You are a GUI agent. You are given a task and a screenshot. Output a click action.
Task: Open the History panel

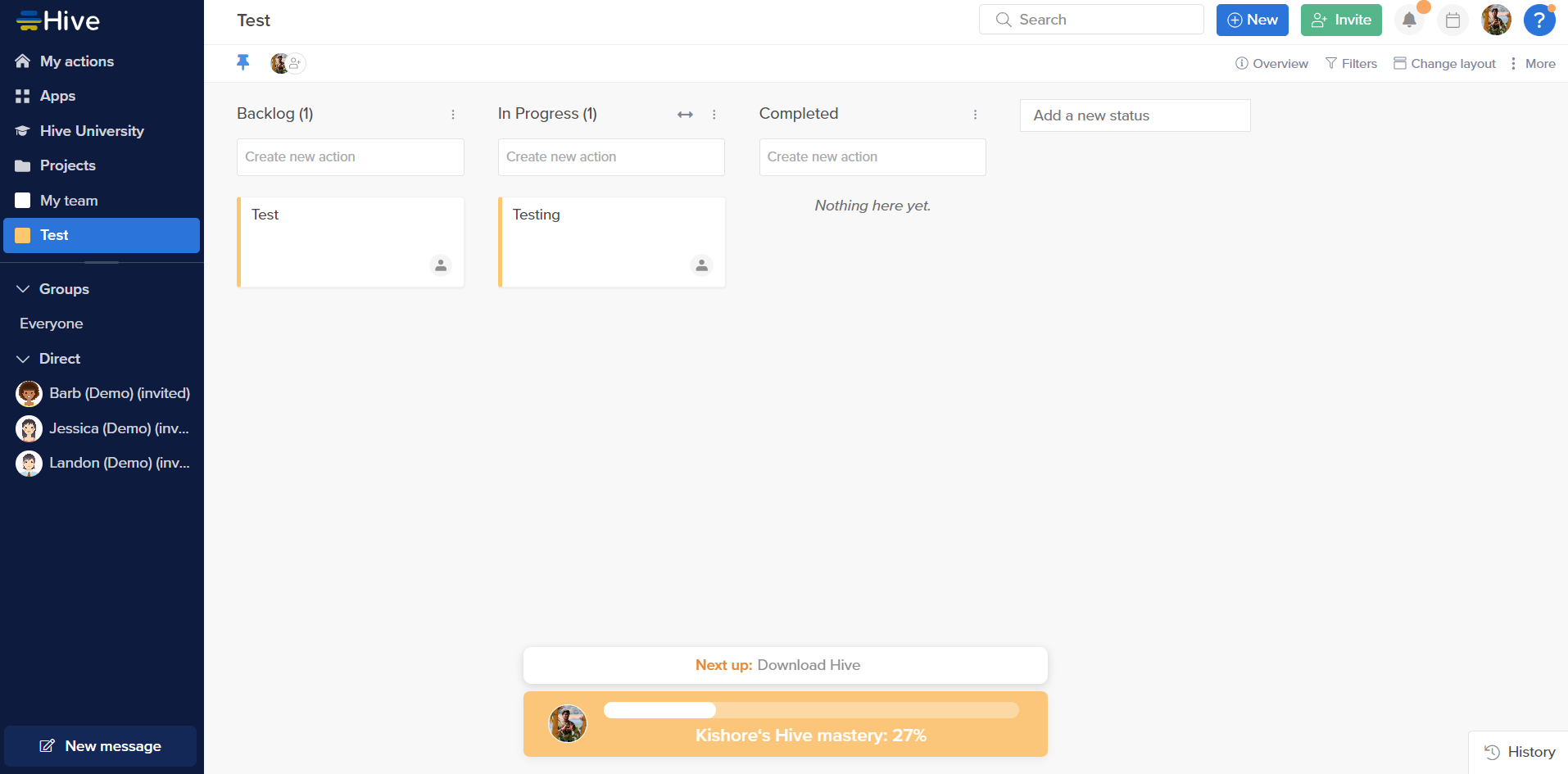click(1520, 752)
